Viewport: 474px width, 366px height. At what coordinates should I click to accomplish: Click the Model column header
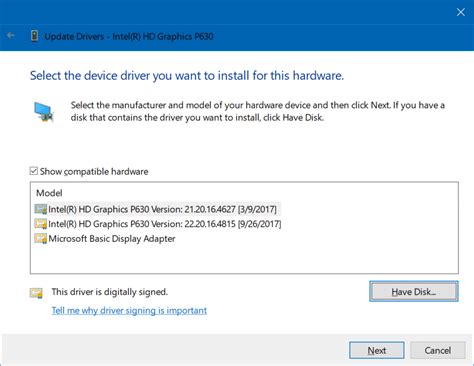coord(49,193)
